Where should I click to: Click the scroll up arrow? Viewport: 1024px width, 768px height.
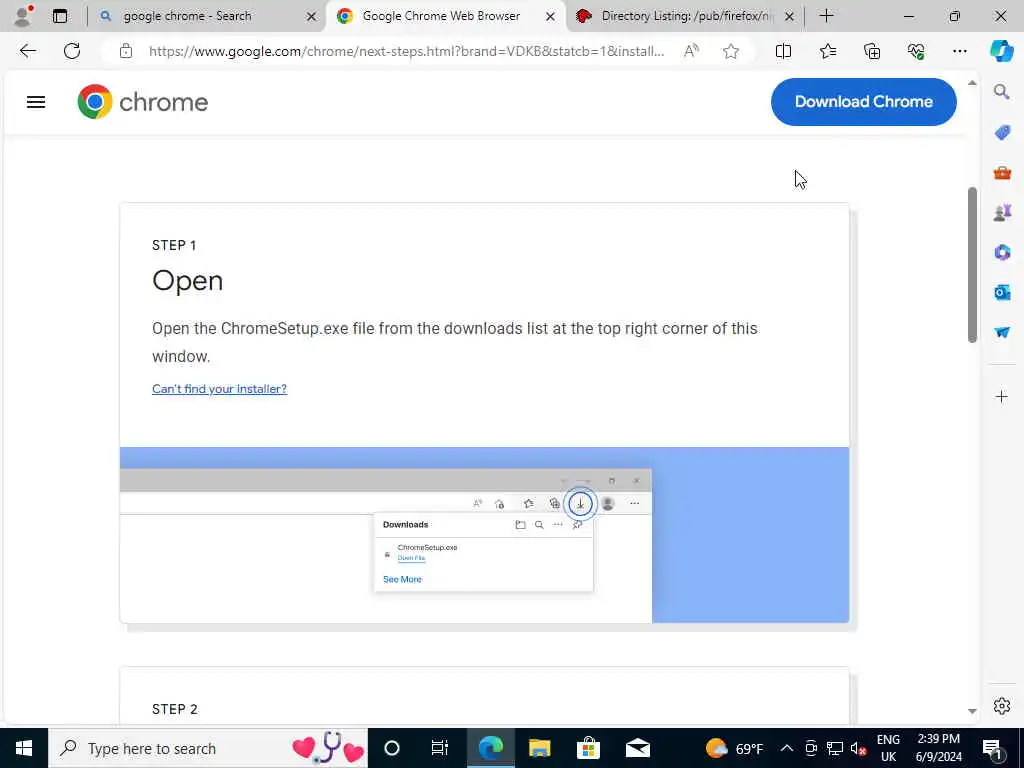972,83
